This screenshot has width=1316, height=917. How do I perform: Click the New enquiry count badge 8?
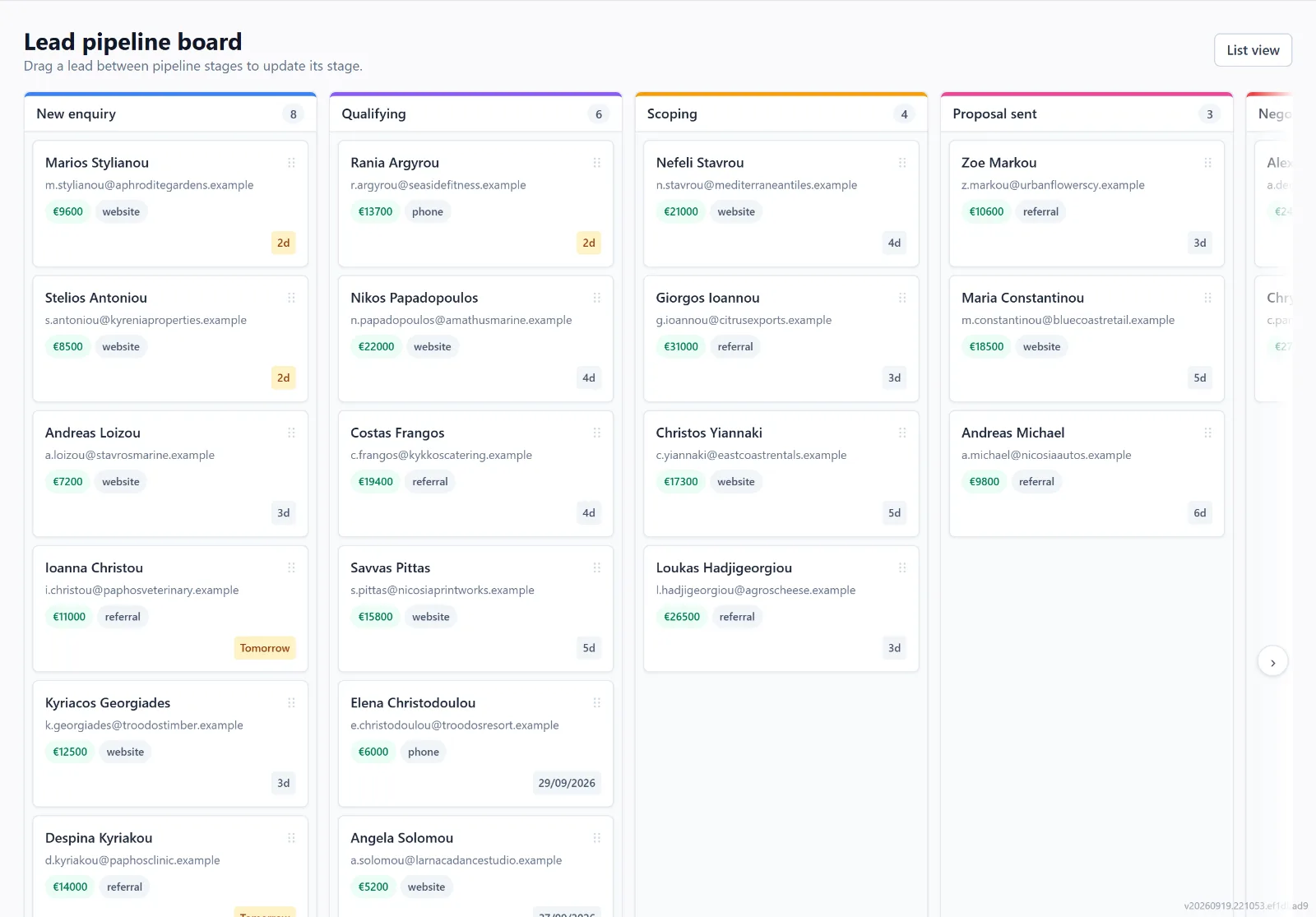tap(294, 114)
